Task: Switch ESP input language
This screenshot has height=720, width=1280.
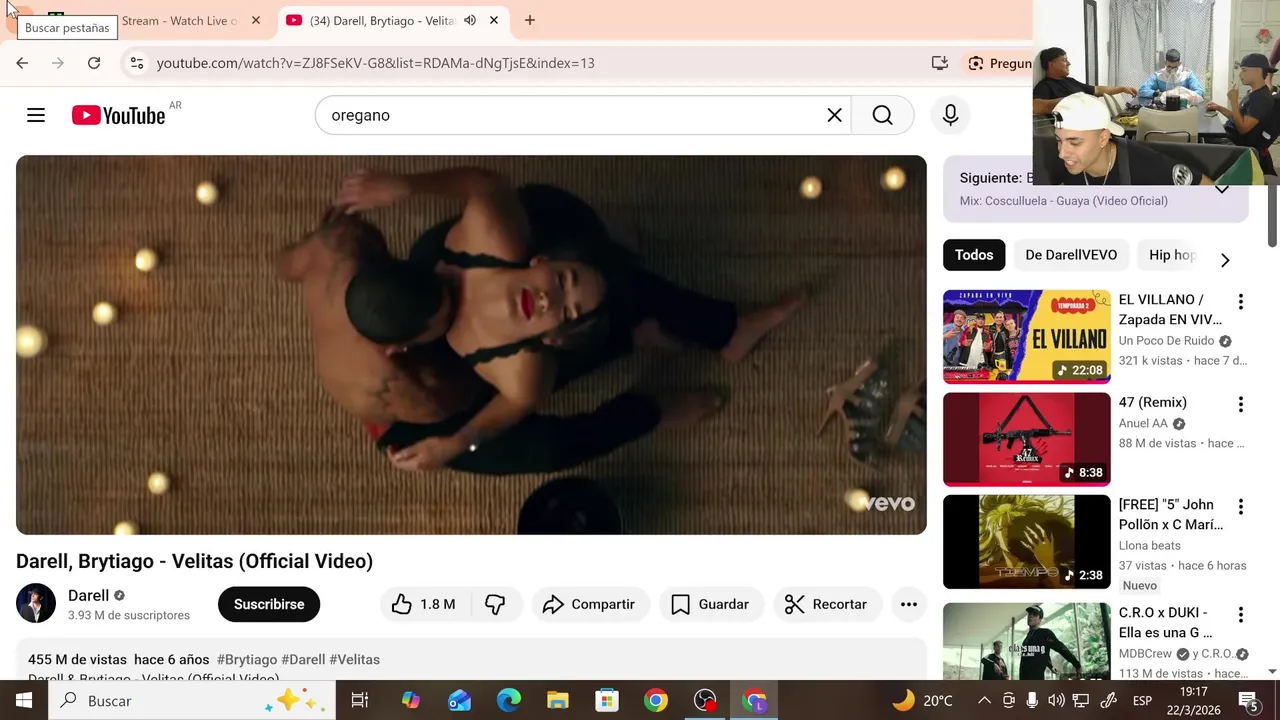Action: [1142, 701]
